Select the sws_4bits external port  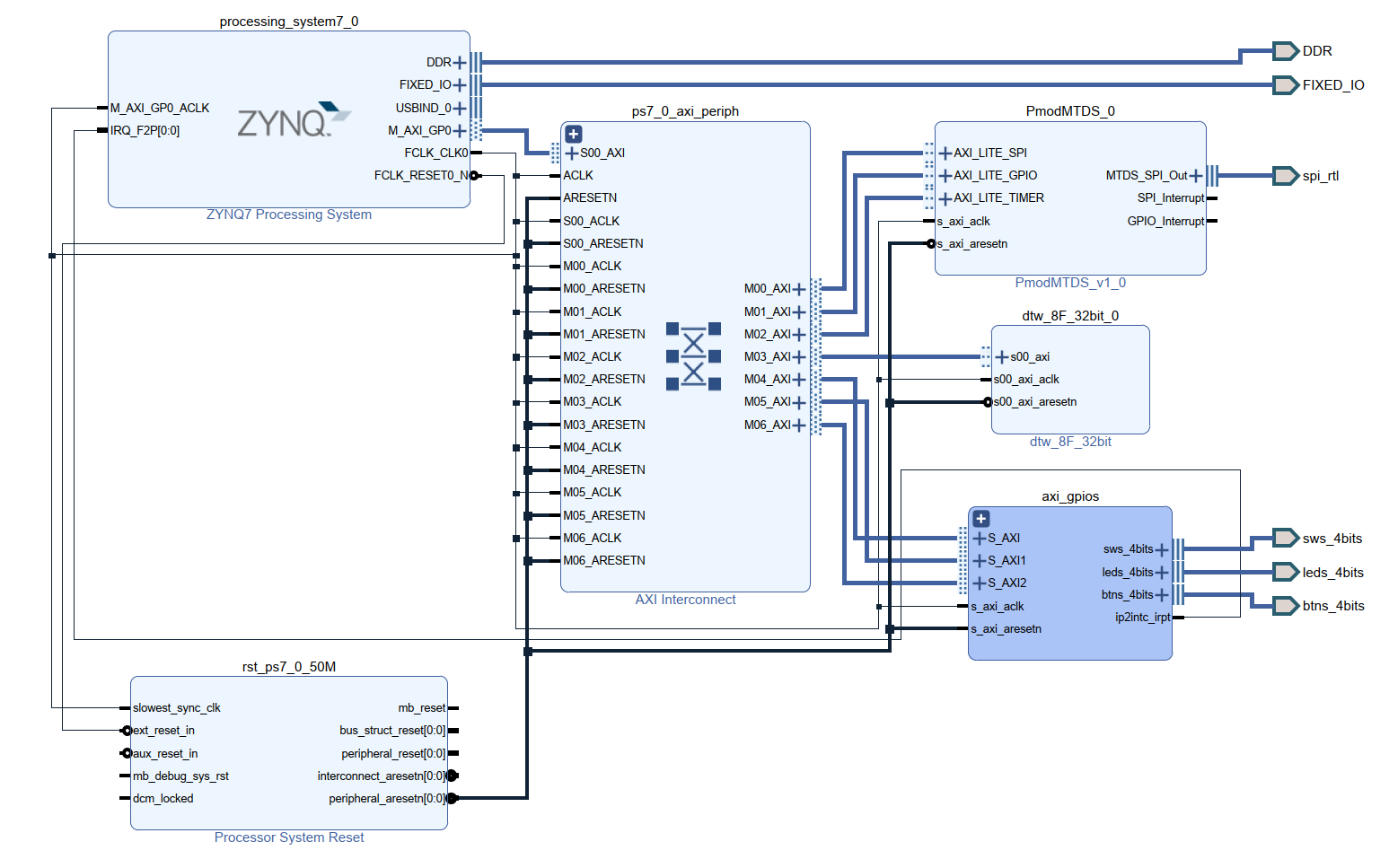click(1286, 538)
